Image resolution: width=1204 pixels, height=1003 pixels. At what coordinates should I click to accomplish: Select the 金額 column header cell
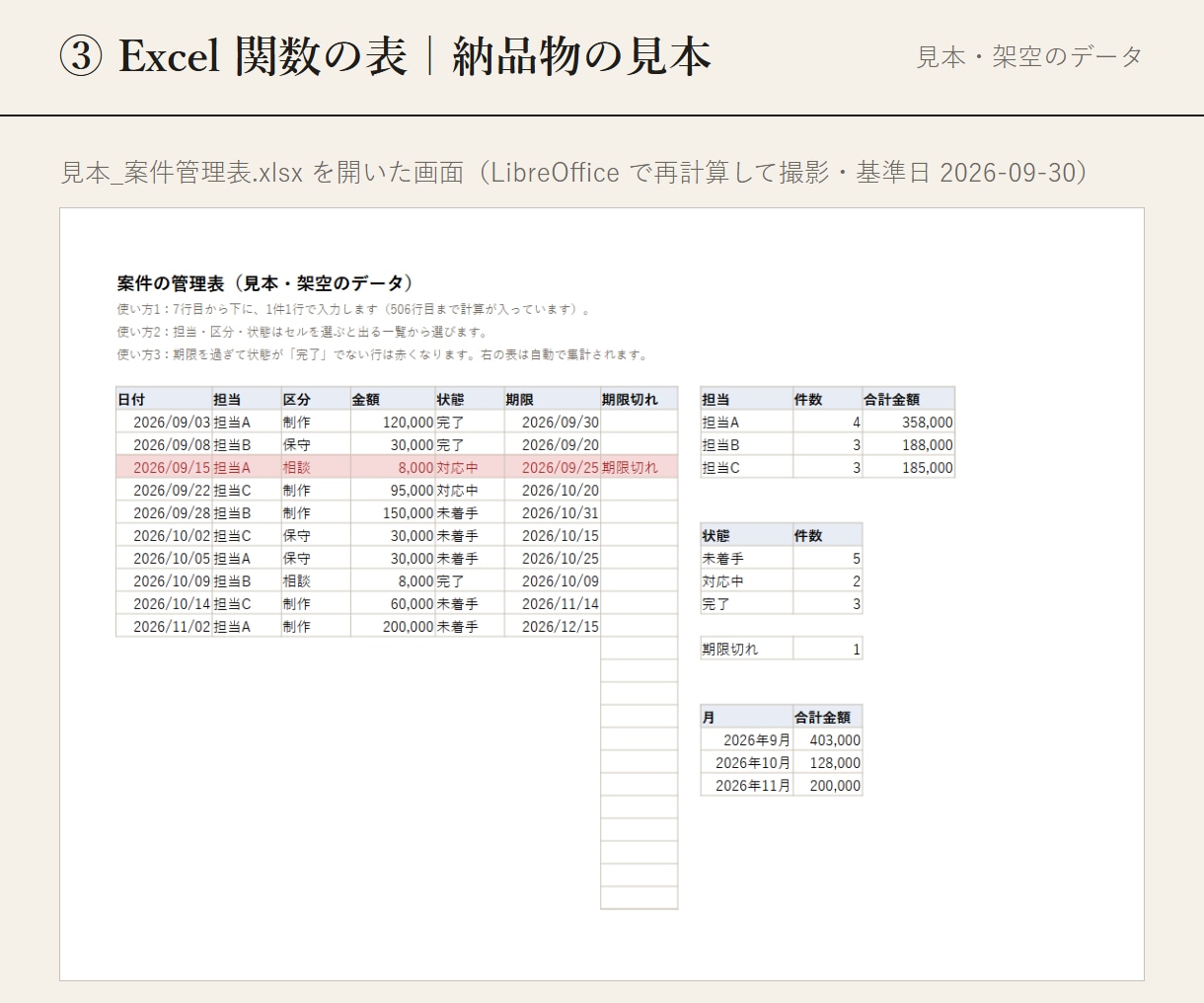tap(393, 399)
